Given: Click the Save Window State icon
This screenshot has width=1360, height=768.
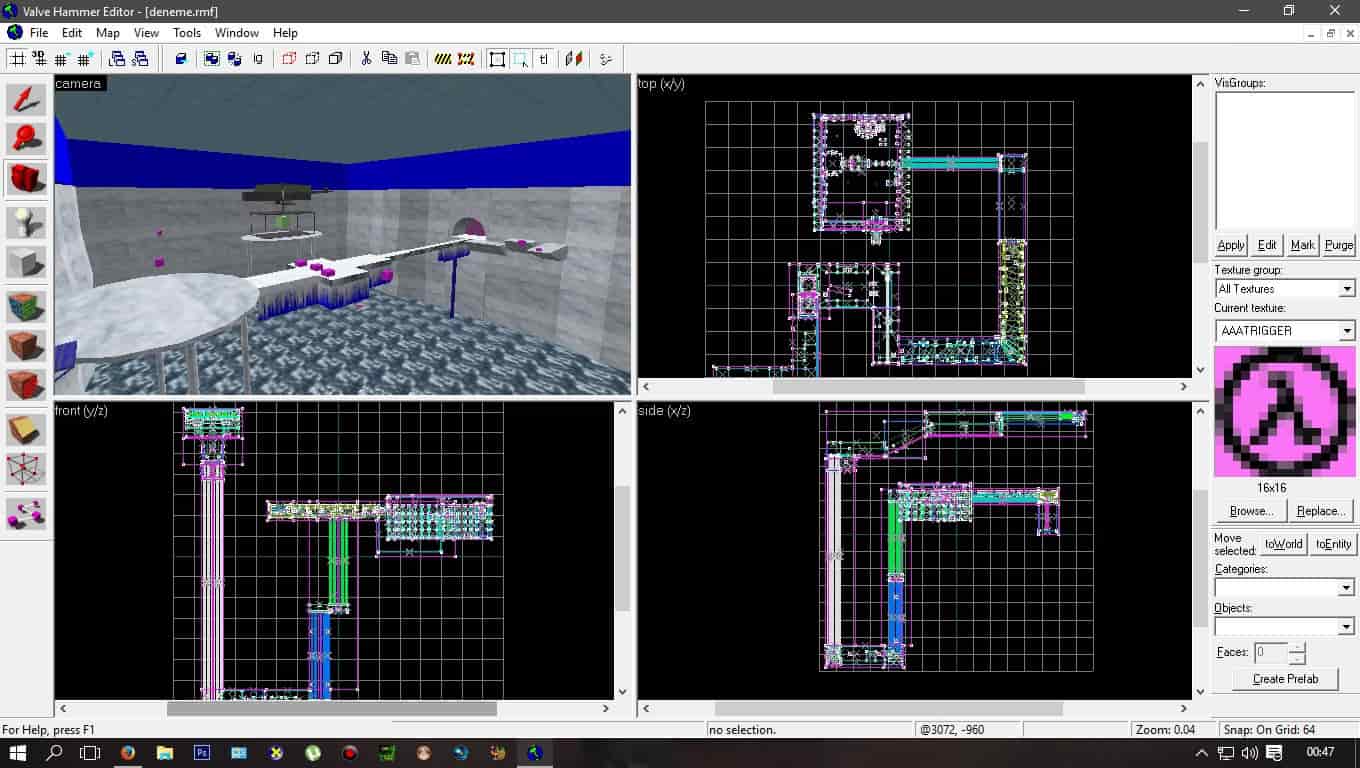Looking at the screenshot, I should pyautogui.click(x=140, y=59).
